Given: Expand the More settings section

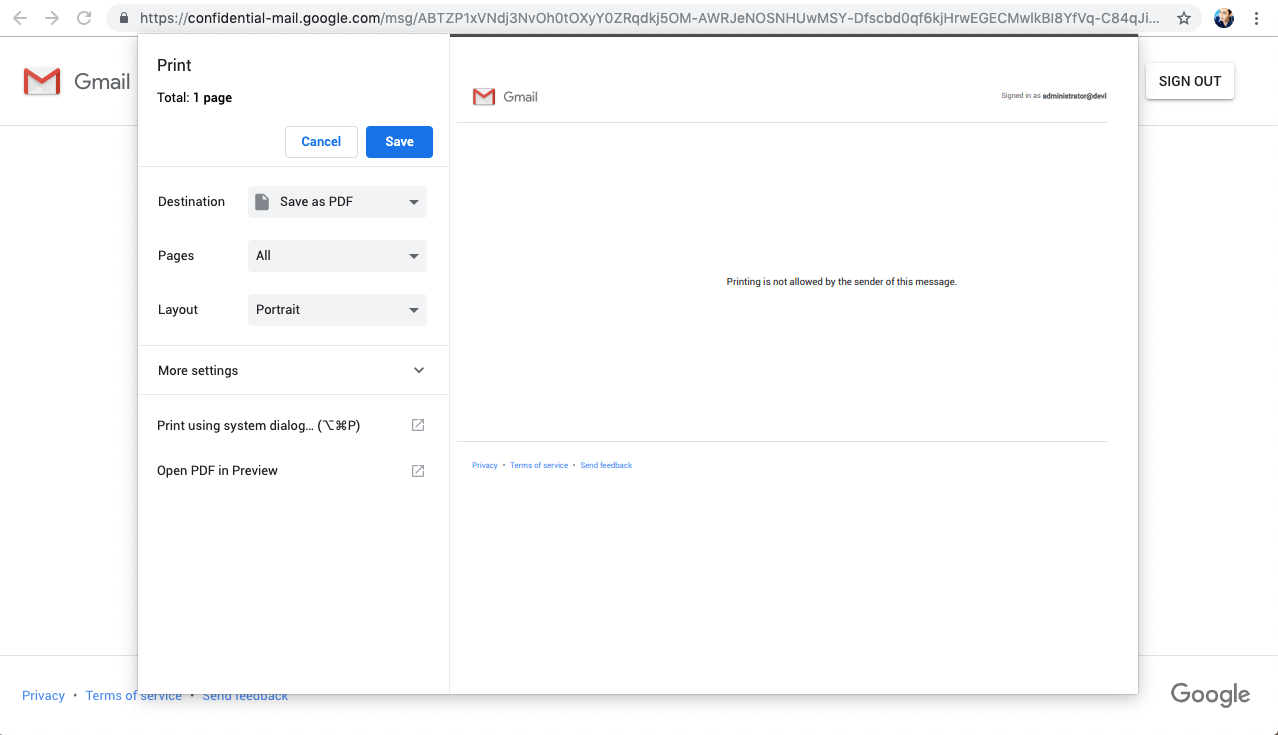Looking at the screenshot, I should coord(293,370).
